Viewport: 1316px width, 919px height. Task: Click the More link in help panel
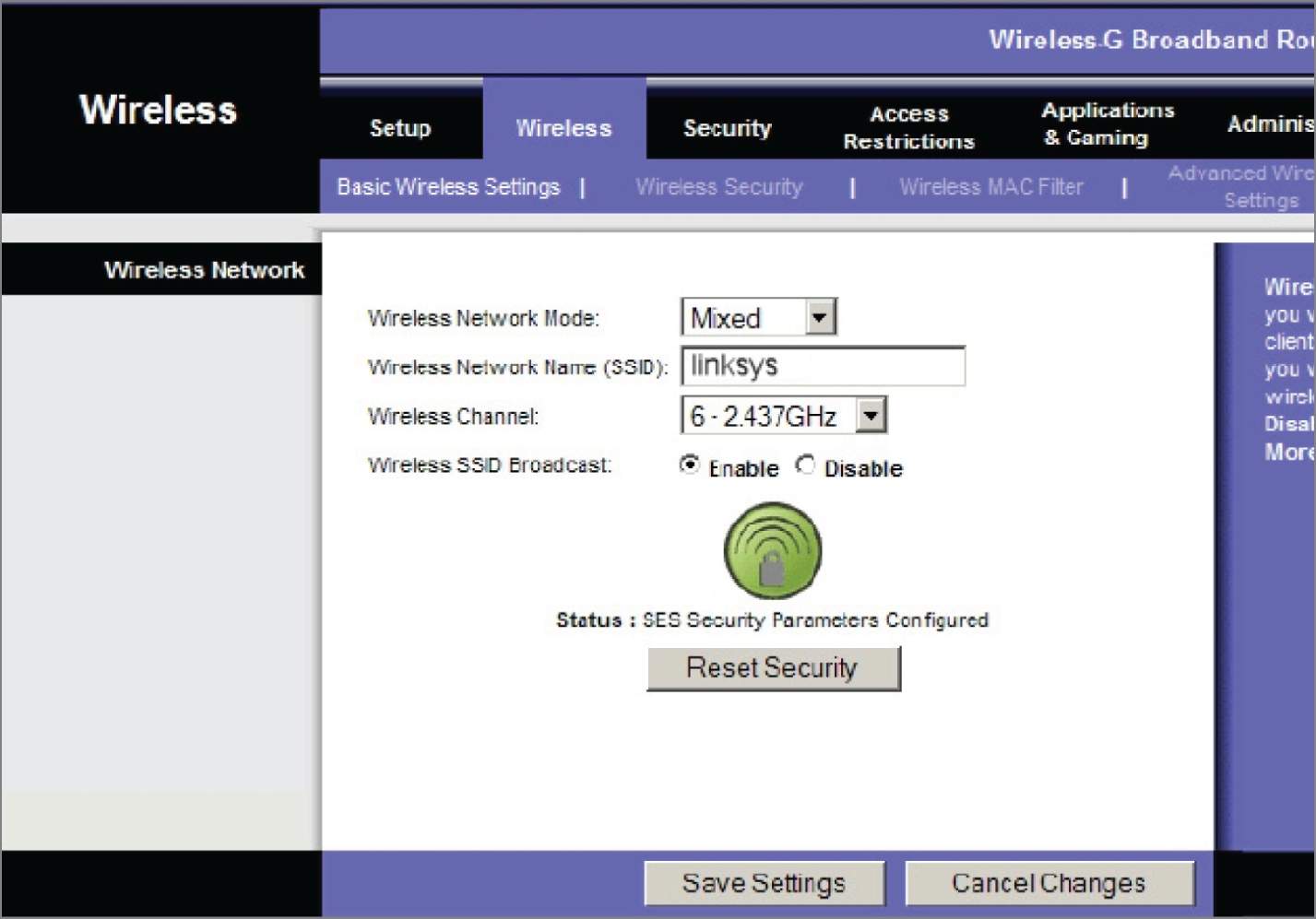pos(1288,452)
